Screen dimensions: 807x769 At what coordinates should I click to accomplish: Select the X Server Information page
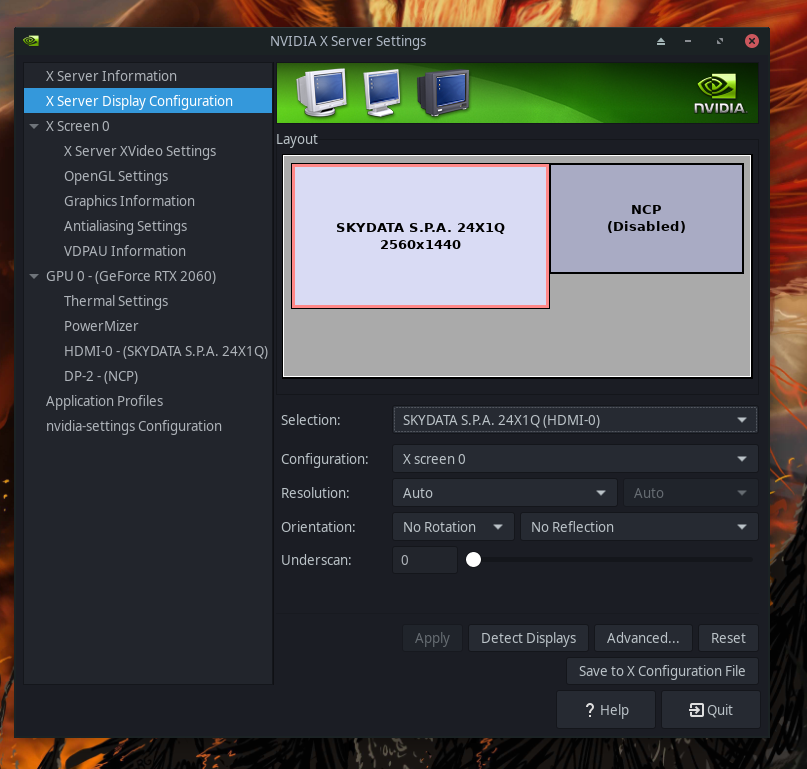pos(112,75)
